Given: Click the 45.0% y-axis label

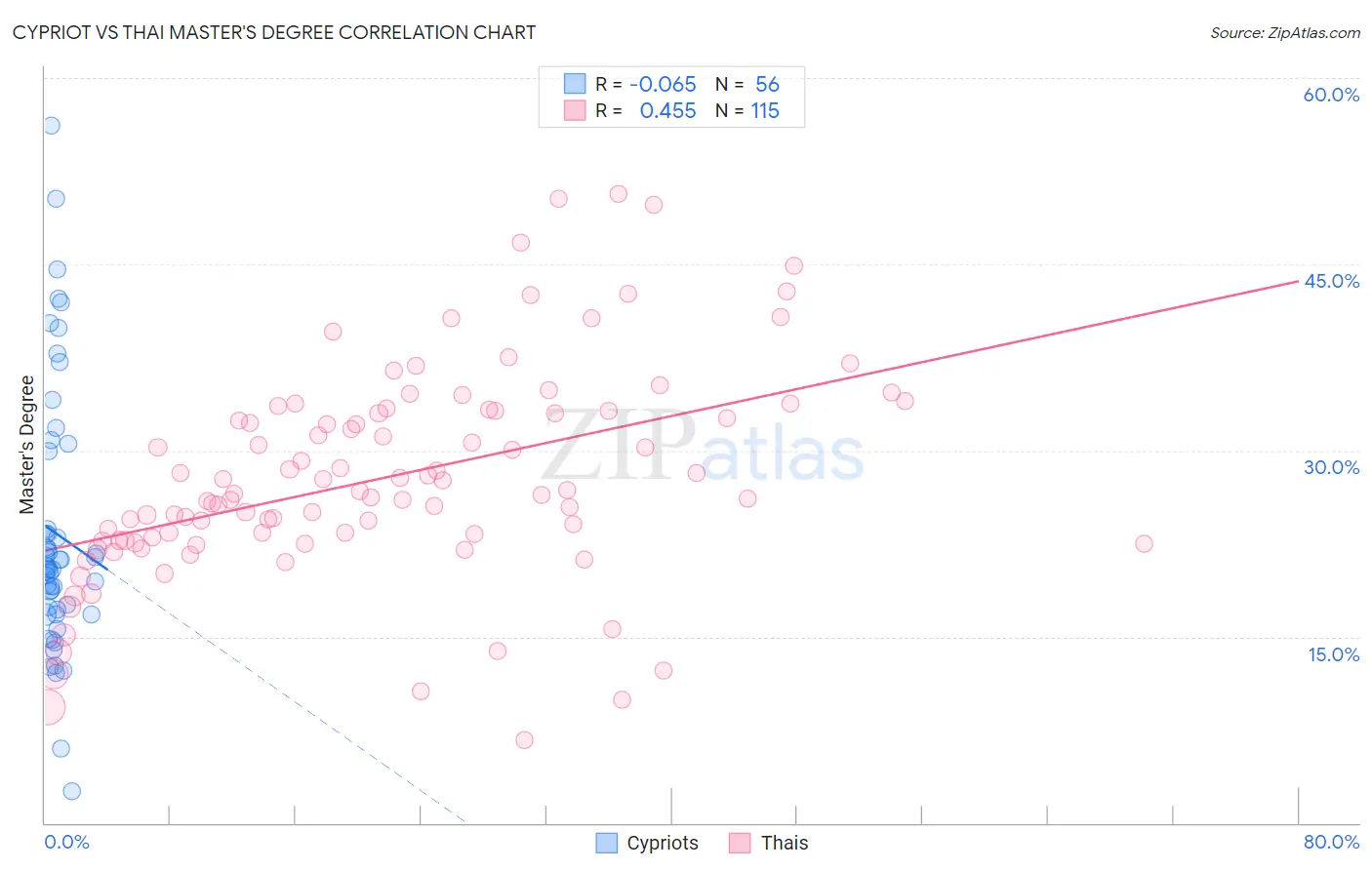Looking at the screenshot, I should (1331, 281).
